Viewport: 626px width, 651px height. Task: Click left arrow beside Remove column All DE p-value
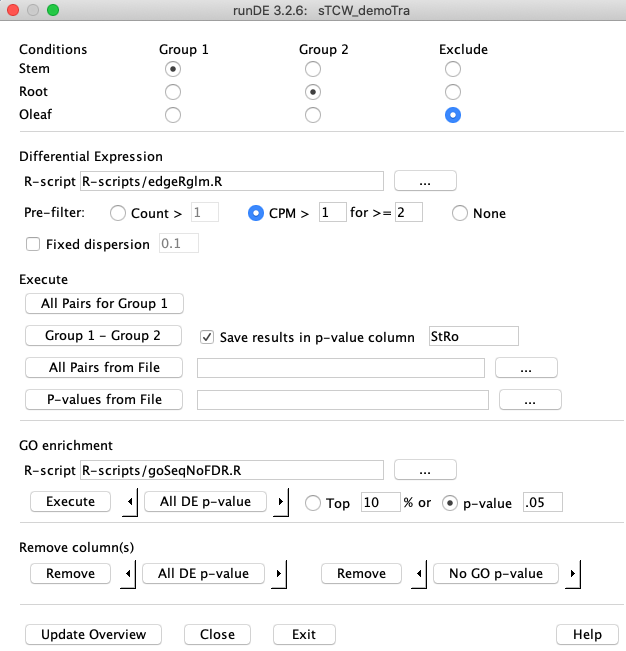pos(128,574)
